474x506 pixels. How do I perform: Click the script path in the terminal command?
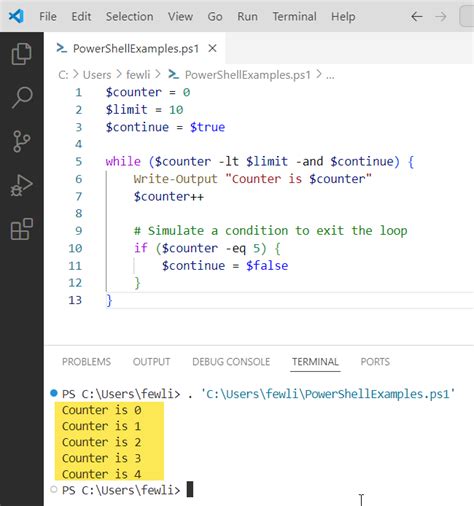[328, 394]
